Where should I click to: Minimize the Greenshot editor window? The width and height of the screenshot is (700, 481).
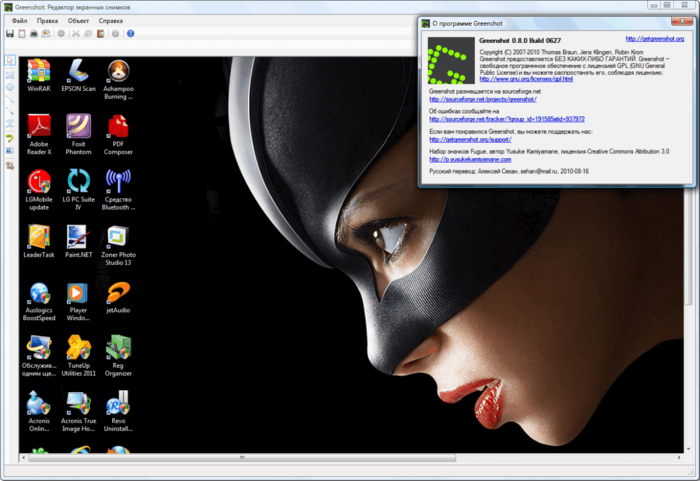pos(654,5)
